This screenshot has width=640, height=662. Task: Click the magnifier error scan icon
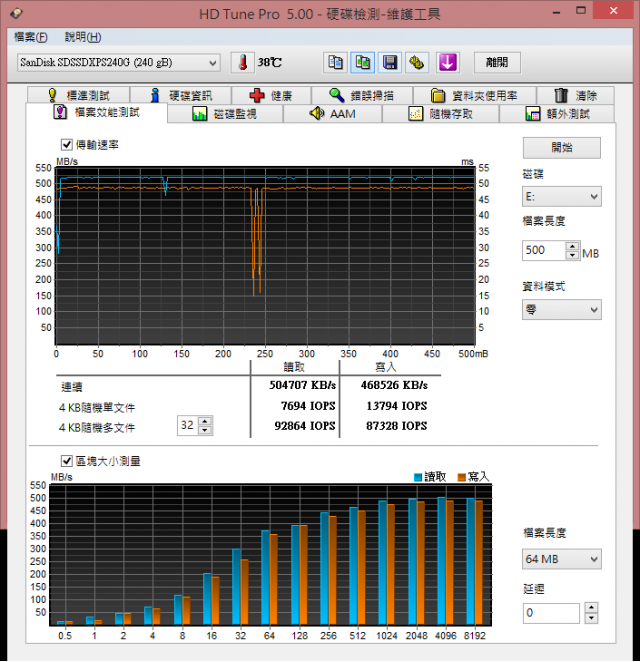[336, 95]
